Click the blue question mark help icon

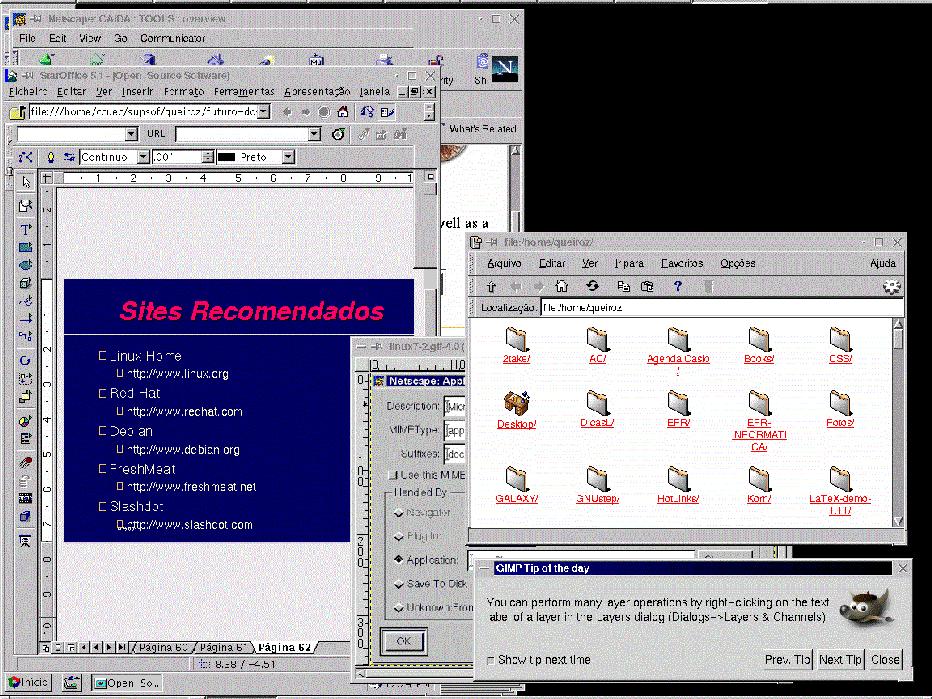point(678,286)
